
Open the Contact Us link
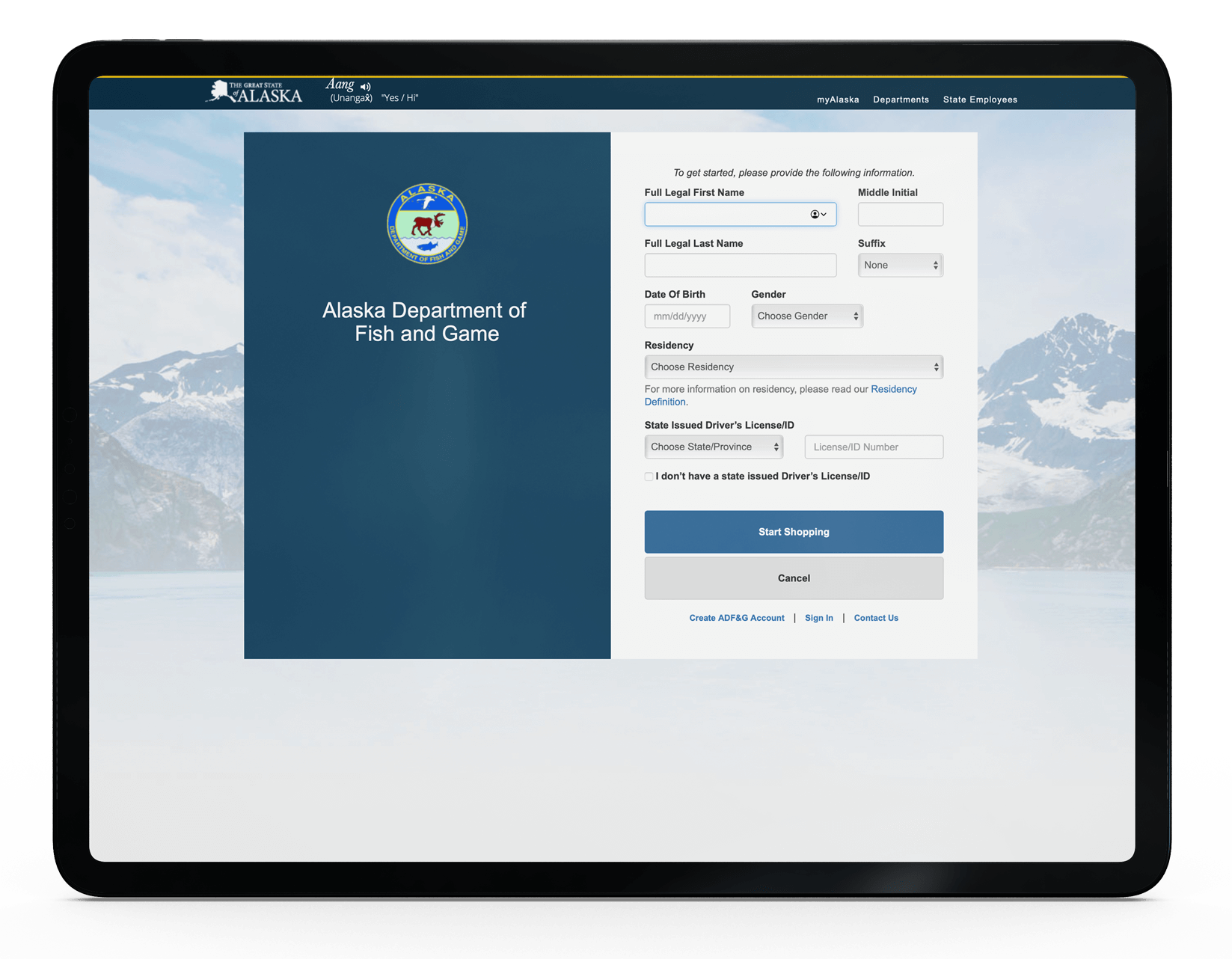tap(875, 618)
